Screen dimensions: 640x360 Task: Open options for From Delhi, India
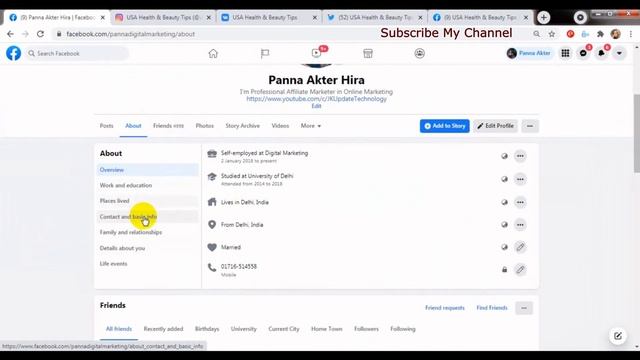[520, 224]
